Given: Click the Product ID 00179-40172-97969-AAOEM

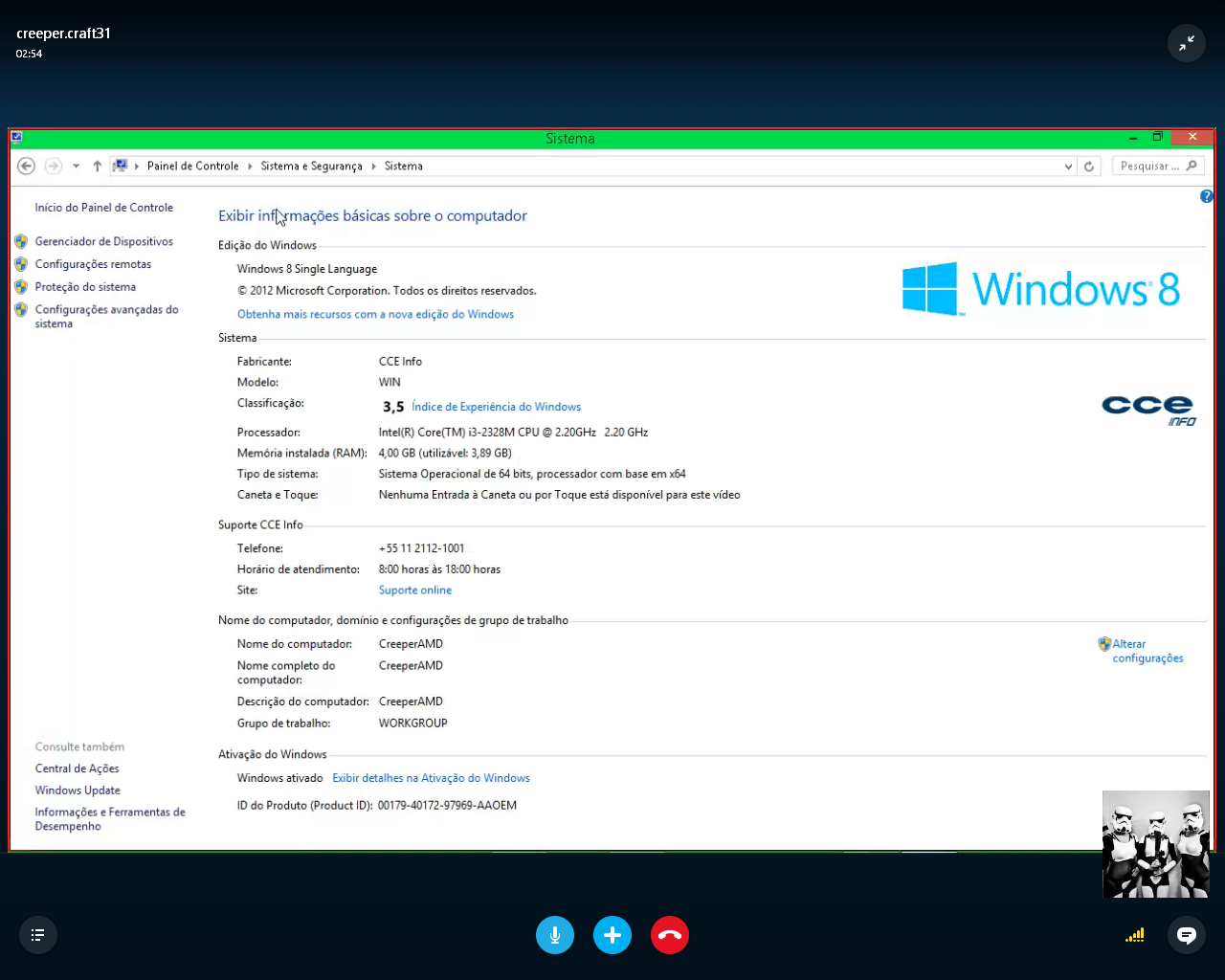Looking at the screenshot, I should coord(447,806).
